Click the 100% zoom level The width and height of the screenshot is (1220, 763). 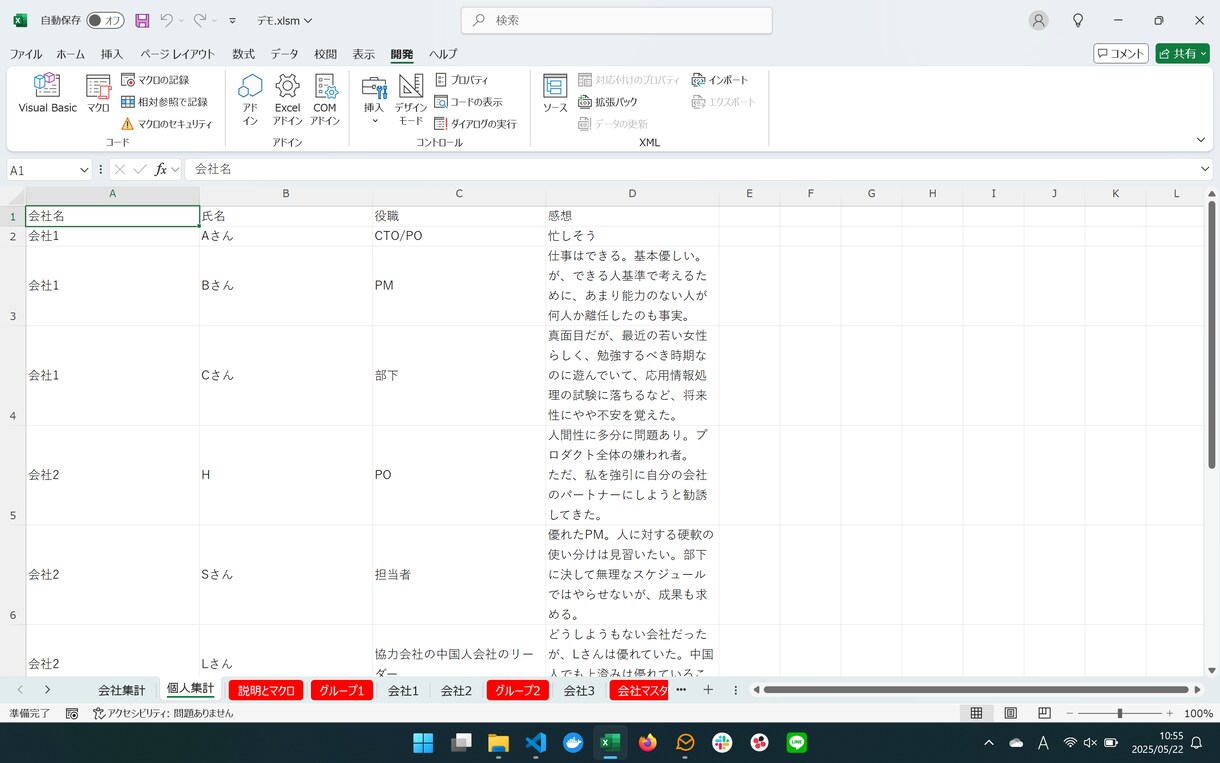click(1198, 714)
